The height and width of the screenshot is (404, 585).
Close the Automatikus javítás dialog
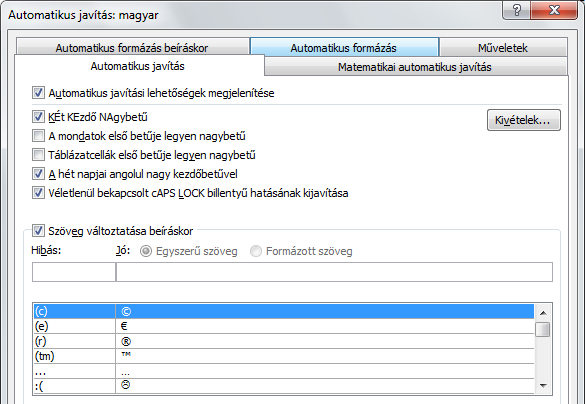(554, 10)
